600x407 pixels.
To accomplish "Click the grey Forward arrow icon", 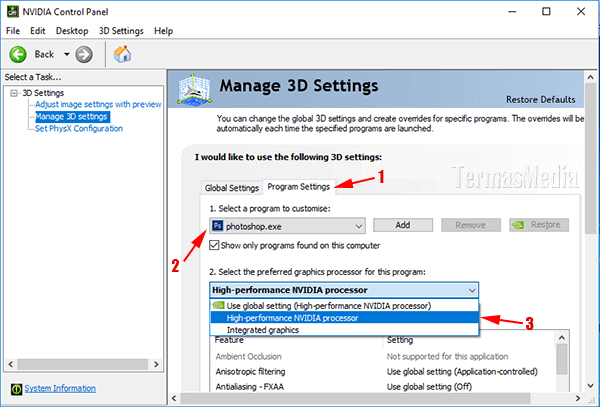I will [x=84, y=54].
